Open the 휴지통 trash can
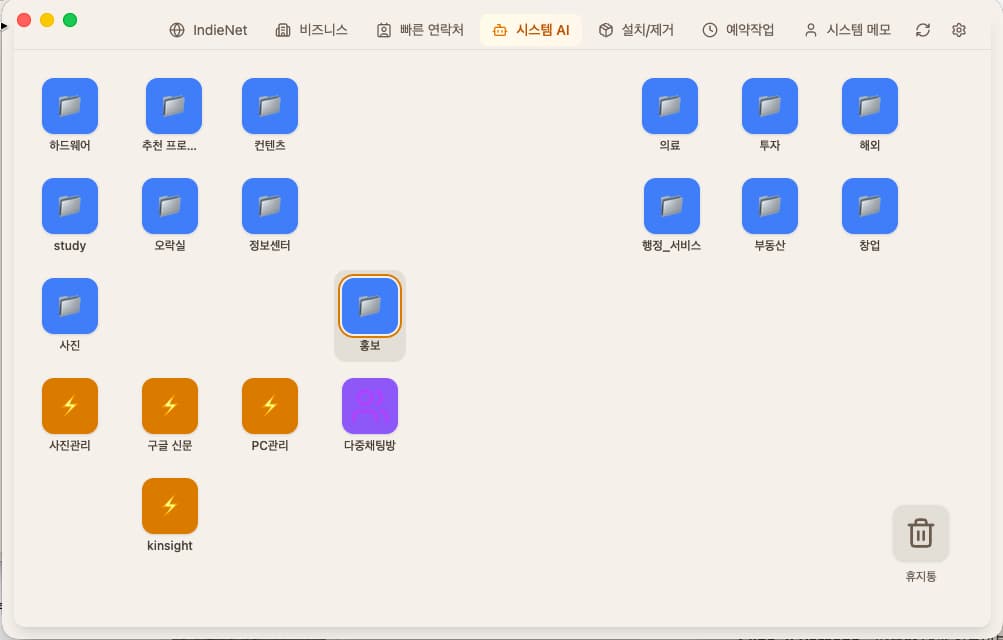 [x=919, y=533]
